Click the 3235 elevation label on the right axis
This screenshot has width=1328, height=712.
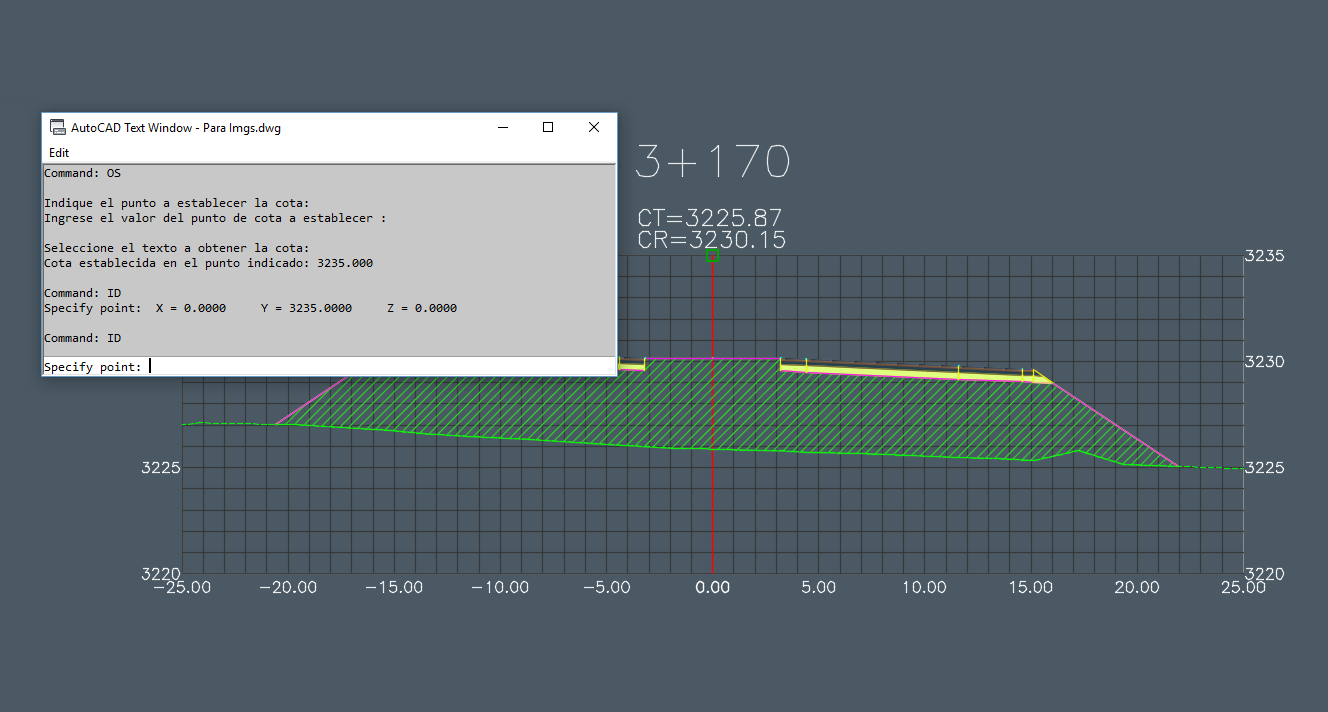point(1263,256)
